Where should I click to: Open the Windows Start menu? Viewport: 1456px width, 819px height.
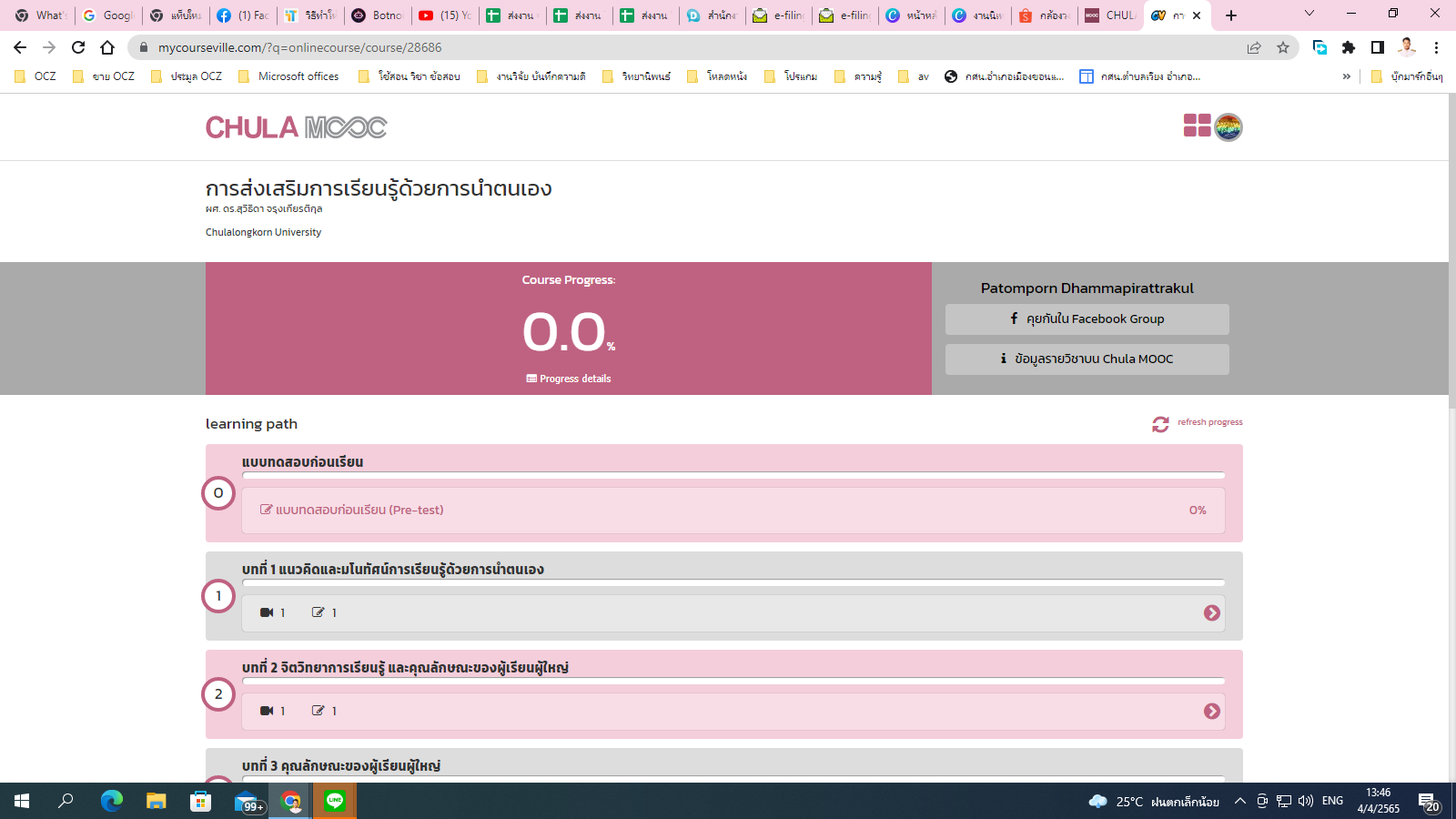[22, 801]
